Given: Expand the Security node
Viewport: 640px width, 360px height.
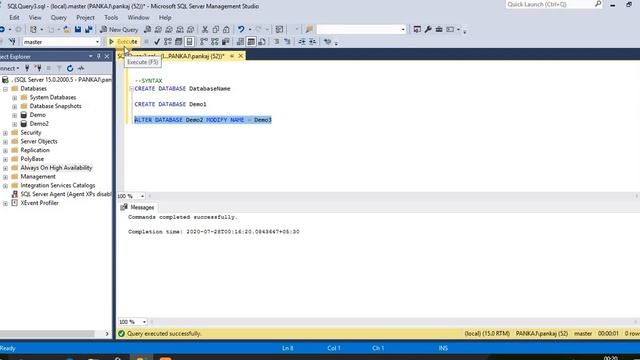Looking at the screenshot, I should [5, 133].
